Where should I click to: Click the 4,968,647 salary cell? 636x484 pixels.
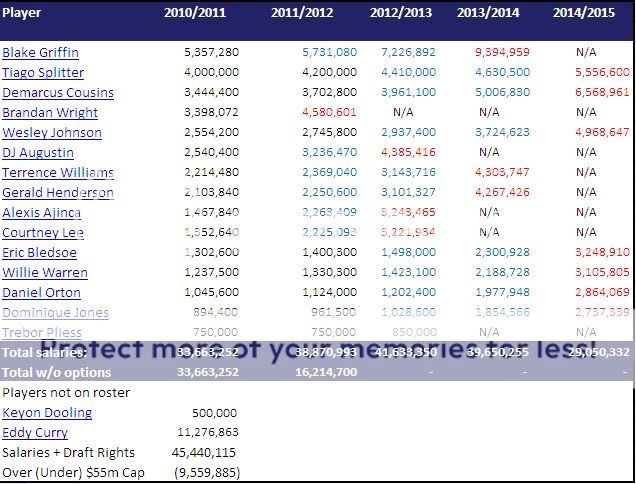pyautogui.click(x=602, y=132)
